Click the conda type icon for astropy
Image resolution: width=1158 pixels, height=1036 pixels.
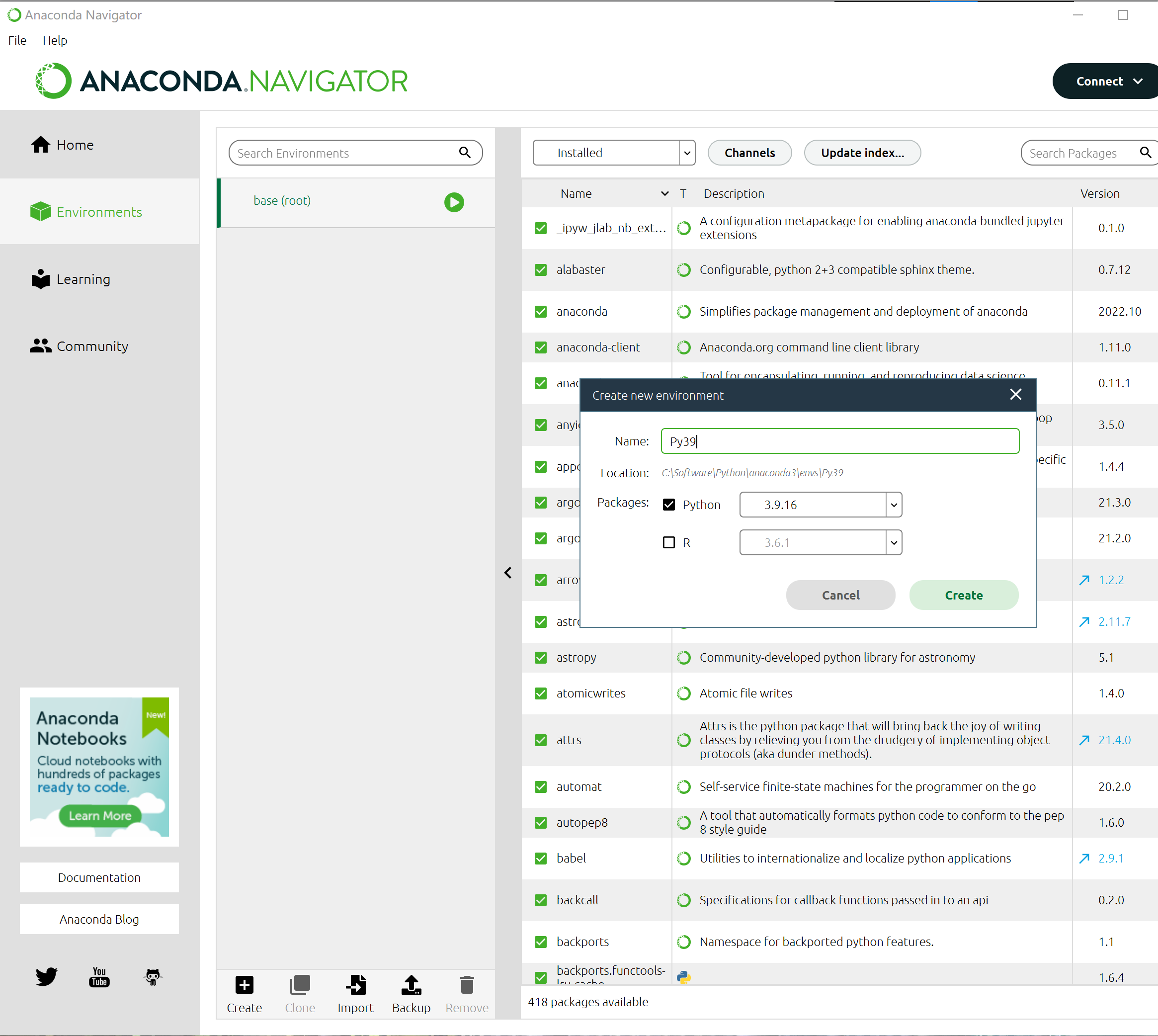pos(684,658)
